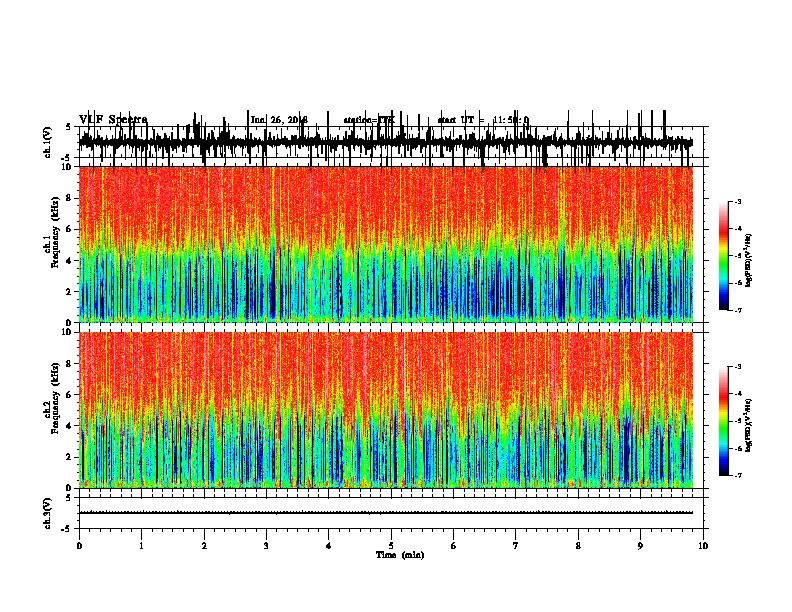Click the ch.1 voltage waveform trace
Image resolution: width=792 pixels, height=612 pixels.
pos(386,142)
